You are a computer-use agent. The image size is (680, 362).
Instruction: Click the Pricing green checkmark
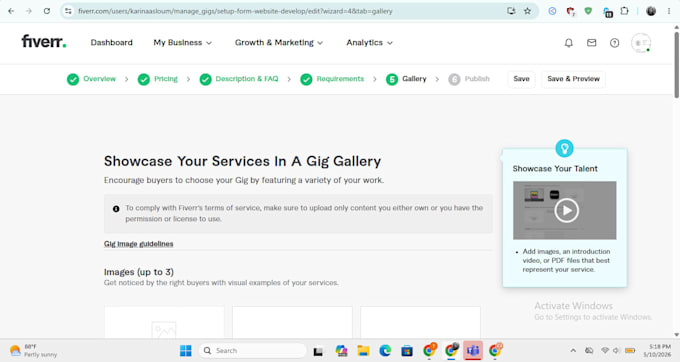tap(144, 79)
